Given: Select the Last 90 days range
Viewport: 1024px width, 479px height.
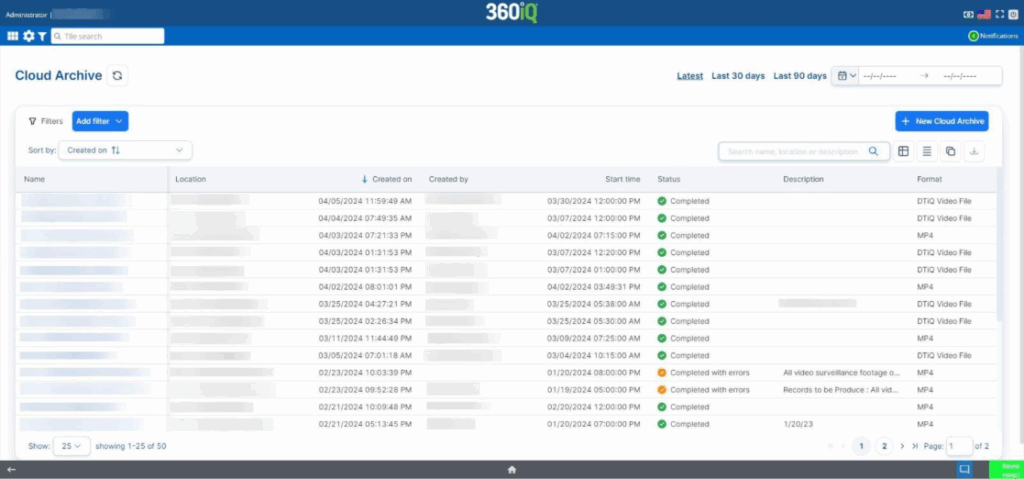Looking at the screenshot, I should 800,76.
